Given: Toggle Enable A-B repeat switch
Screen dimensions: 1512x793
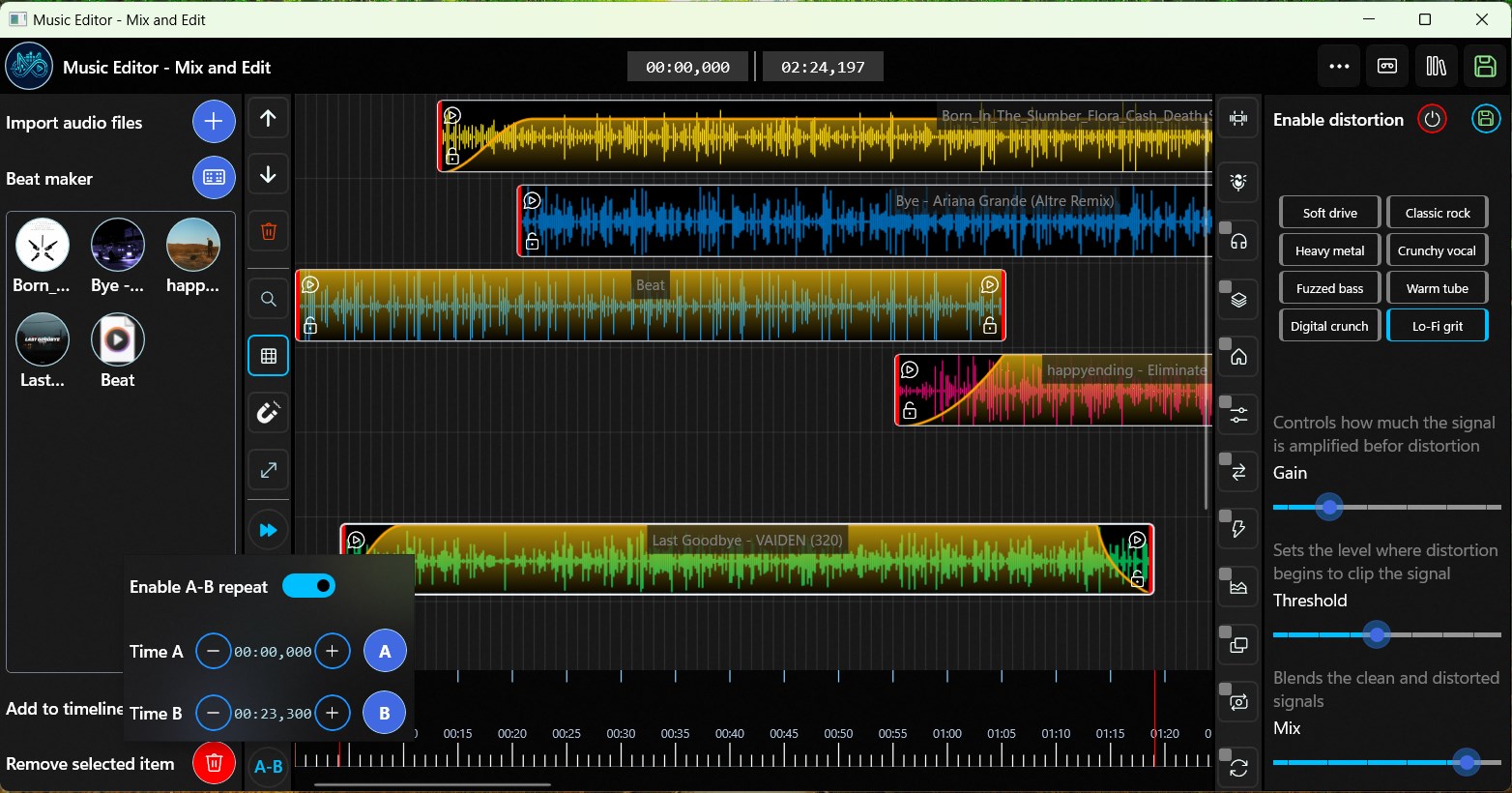Looking at the screenshot, I should (x=309, y=586).
